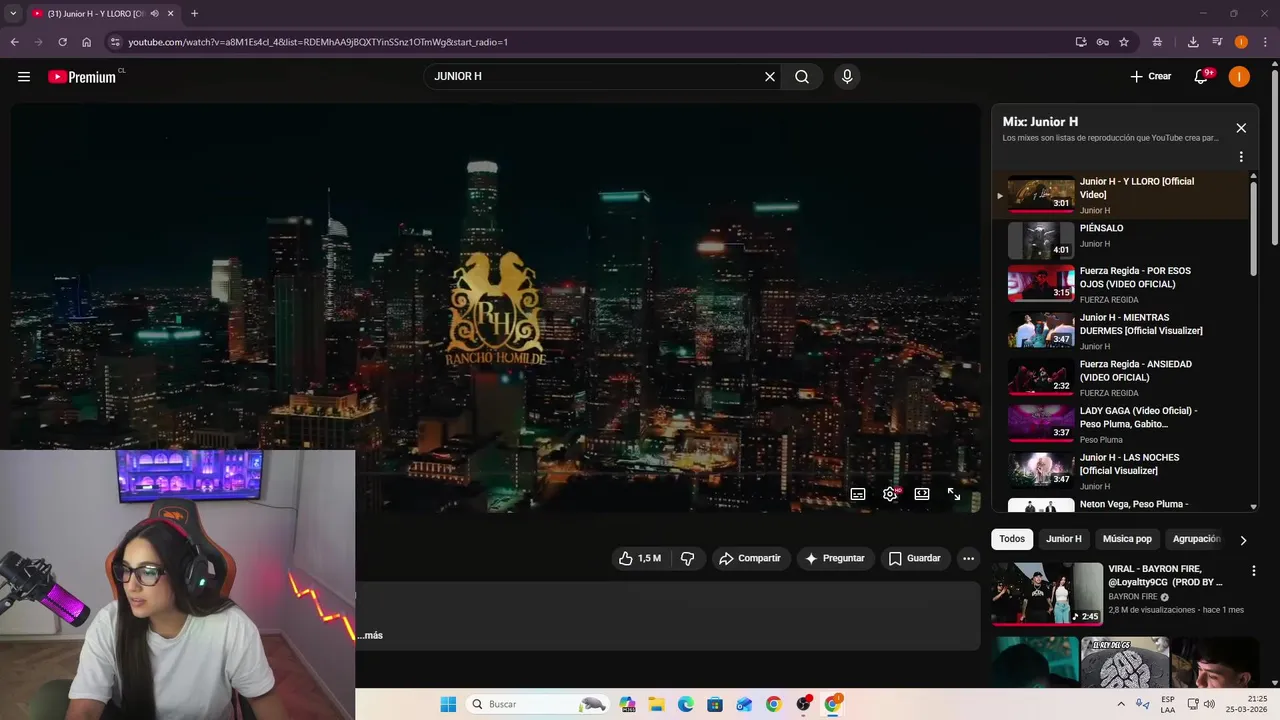Expand the description with ...más
The image size is (1280, 720).
pyautogui.click(x=371, y=635)
